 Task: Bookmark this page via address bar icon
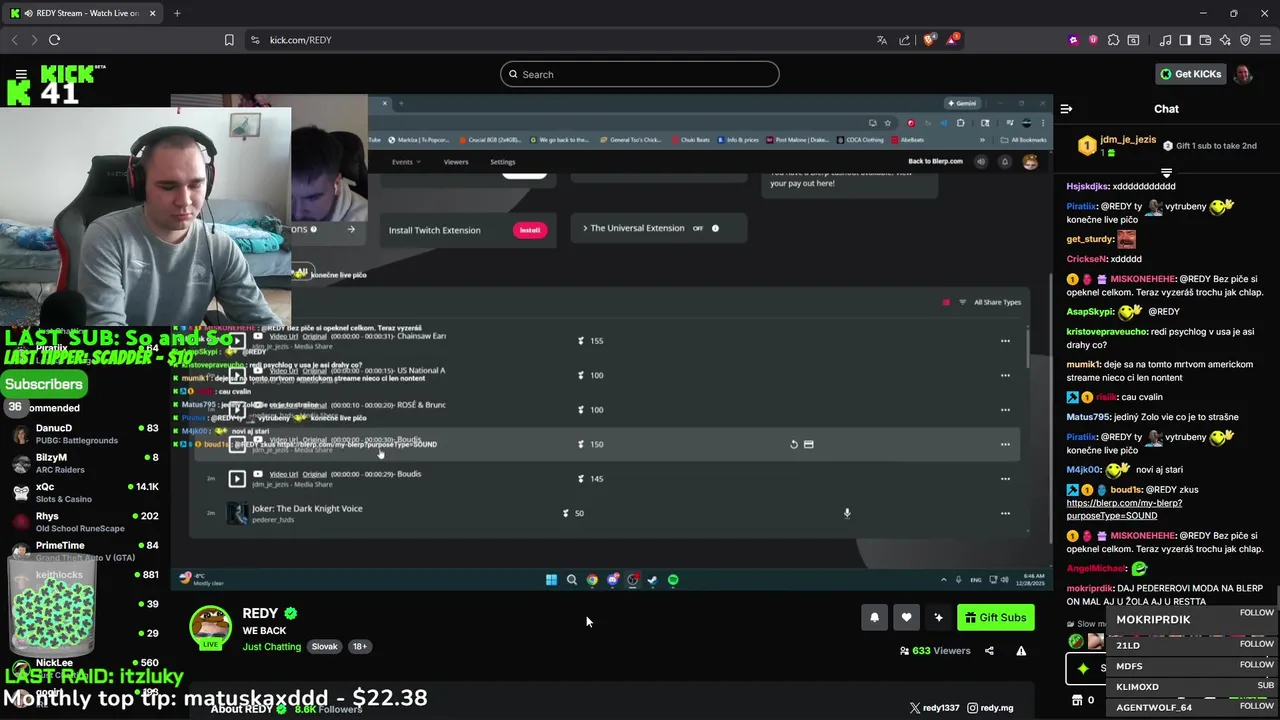tap(229, 40)
